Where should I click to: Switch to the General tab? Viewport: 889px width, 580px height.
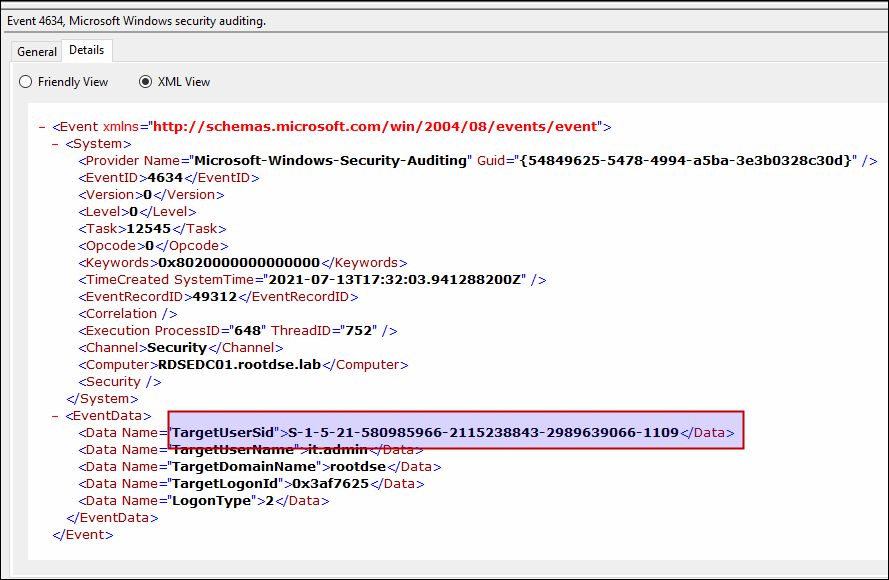coord(36,52)
